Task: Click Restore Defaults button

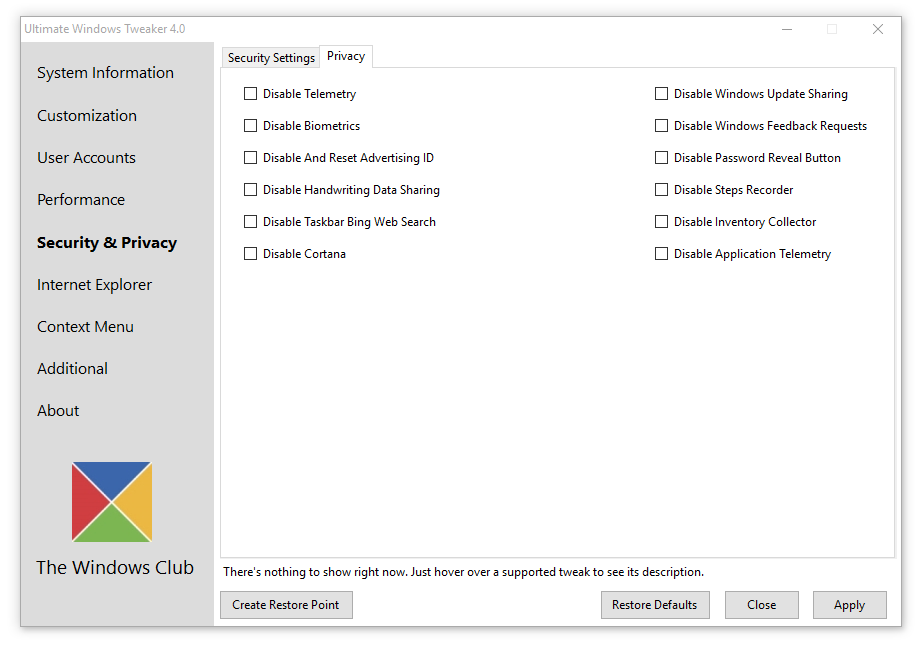Action: (x=655, y=605)
